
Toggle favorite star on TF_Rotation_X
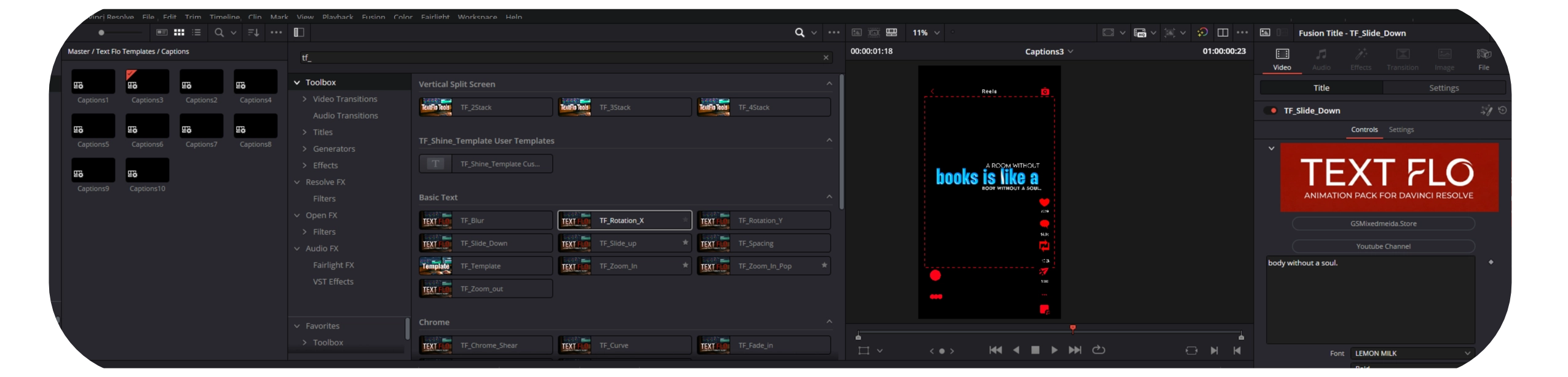685,220
